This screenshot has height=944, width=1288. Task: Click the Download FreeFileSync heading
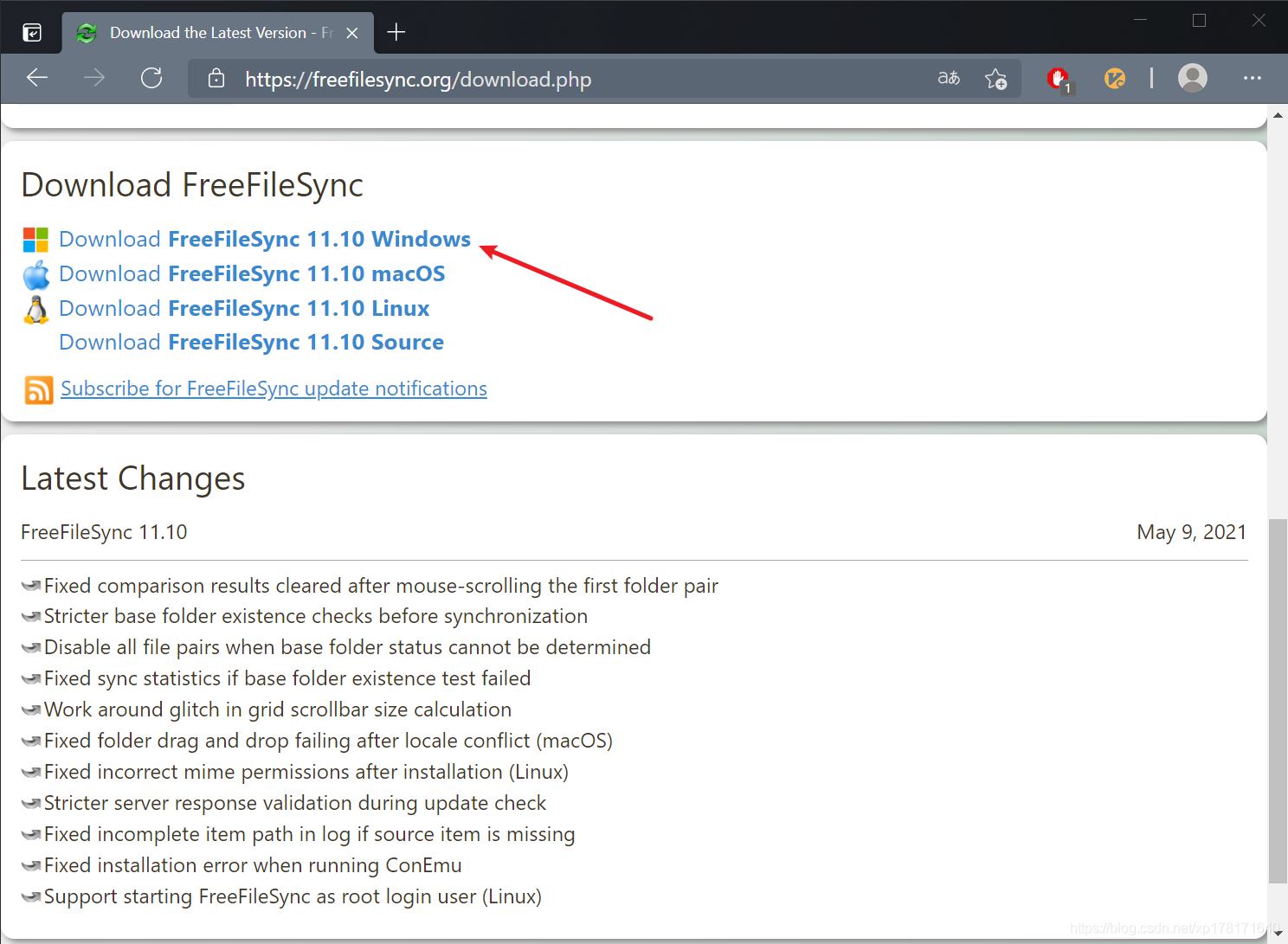tap(192, 185)
